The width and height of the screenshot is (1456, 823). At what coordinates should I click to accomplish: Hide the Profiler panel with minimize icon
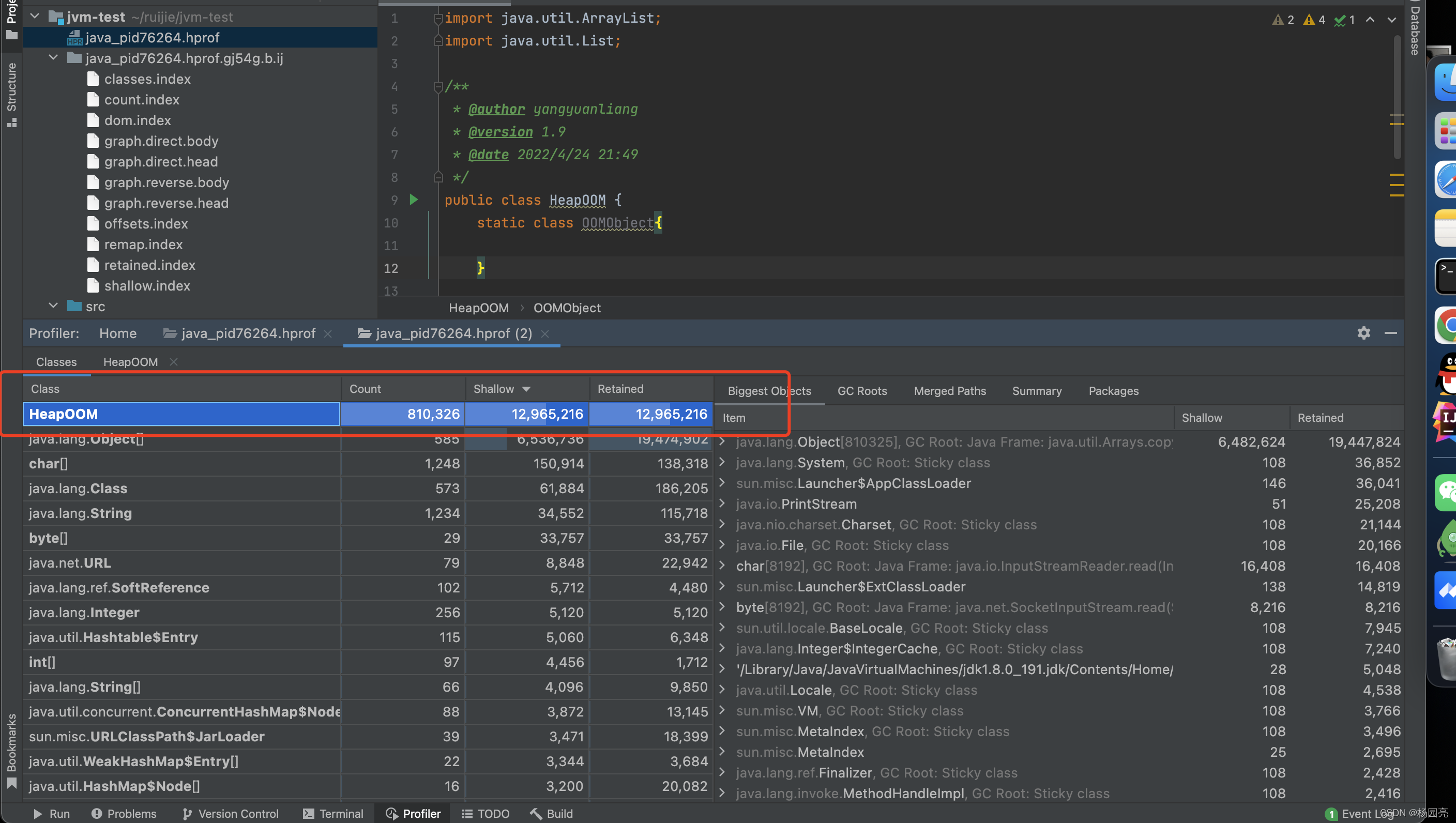[1390, 333]
